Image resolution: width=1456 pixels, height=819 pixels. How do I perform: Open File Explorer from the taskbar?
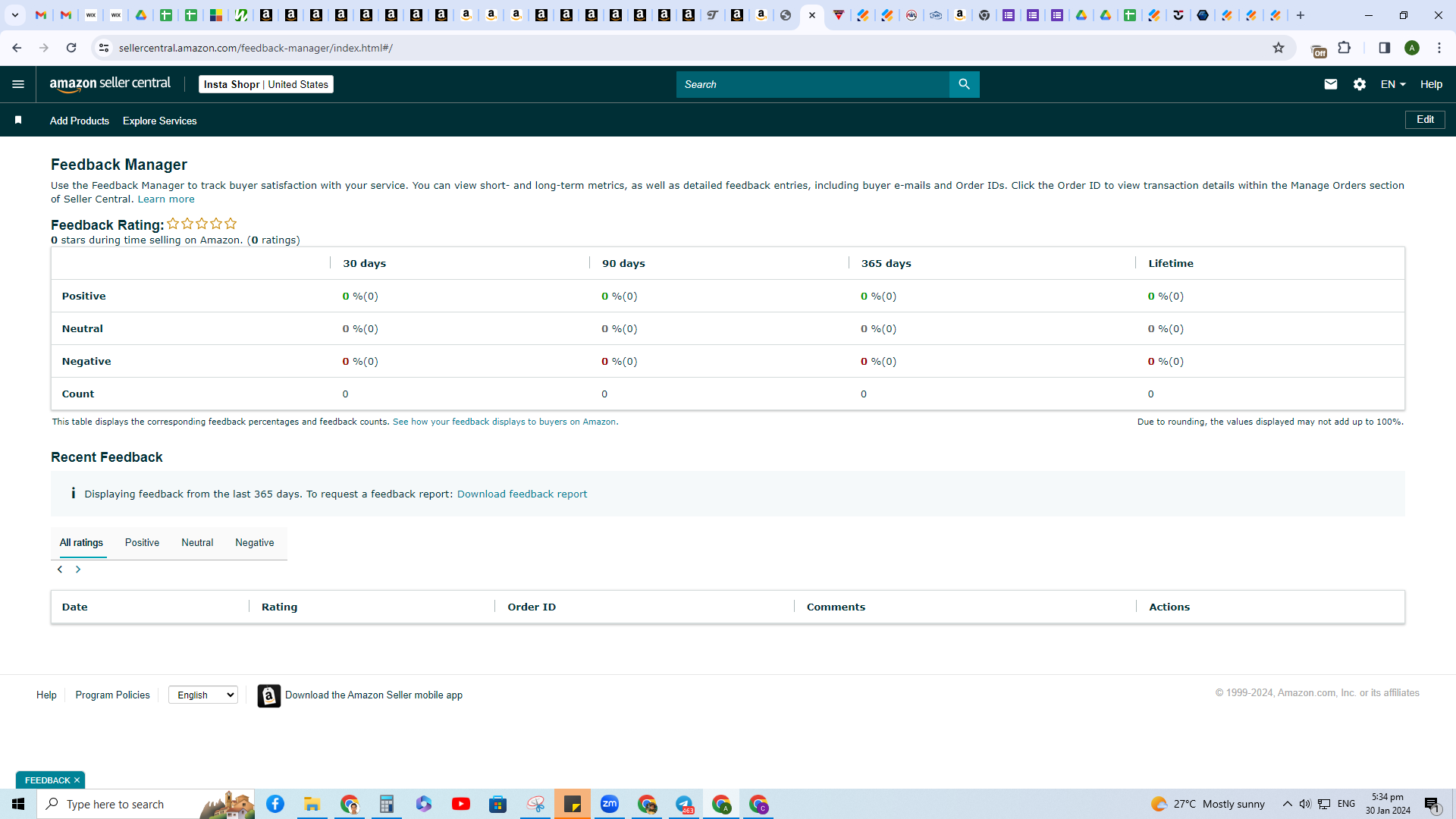[312, 804]
